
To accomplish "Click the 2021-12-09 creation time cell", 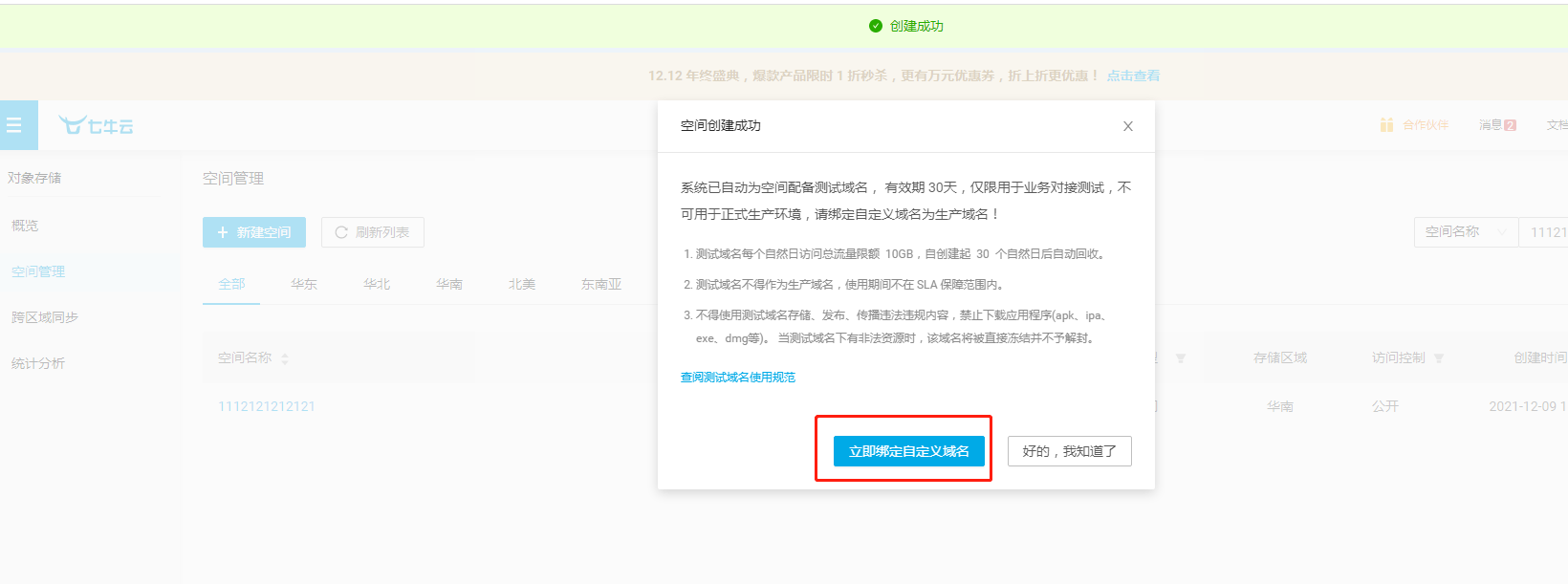I will click(1528, 406).
